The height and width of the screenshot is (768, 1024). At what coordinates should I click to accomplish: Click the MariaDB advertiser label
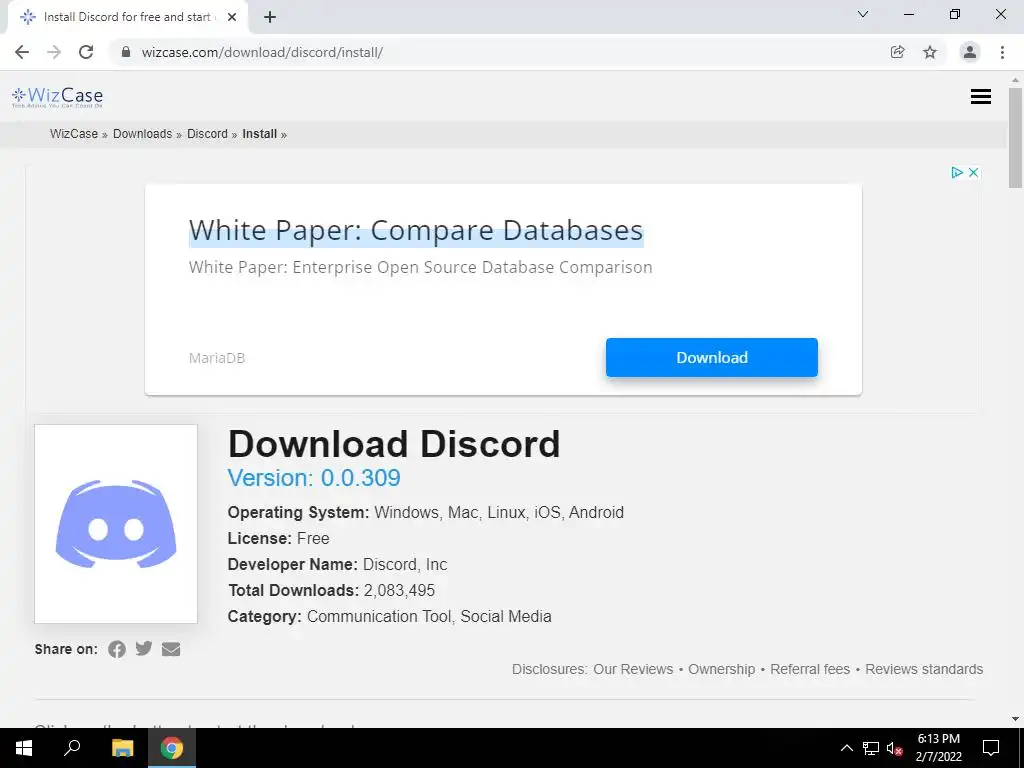[x=217, y=358]
